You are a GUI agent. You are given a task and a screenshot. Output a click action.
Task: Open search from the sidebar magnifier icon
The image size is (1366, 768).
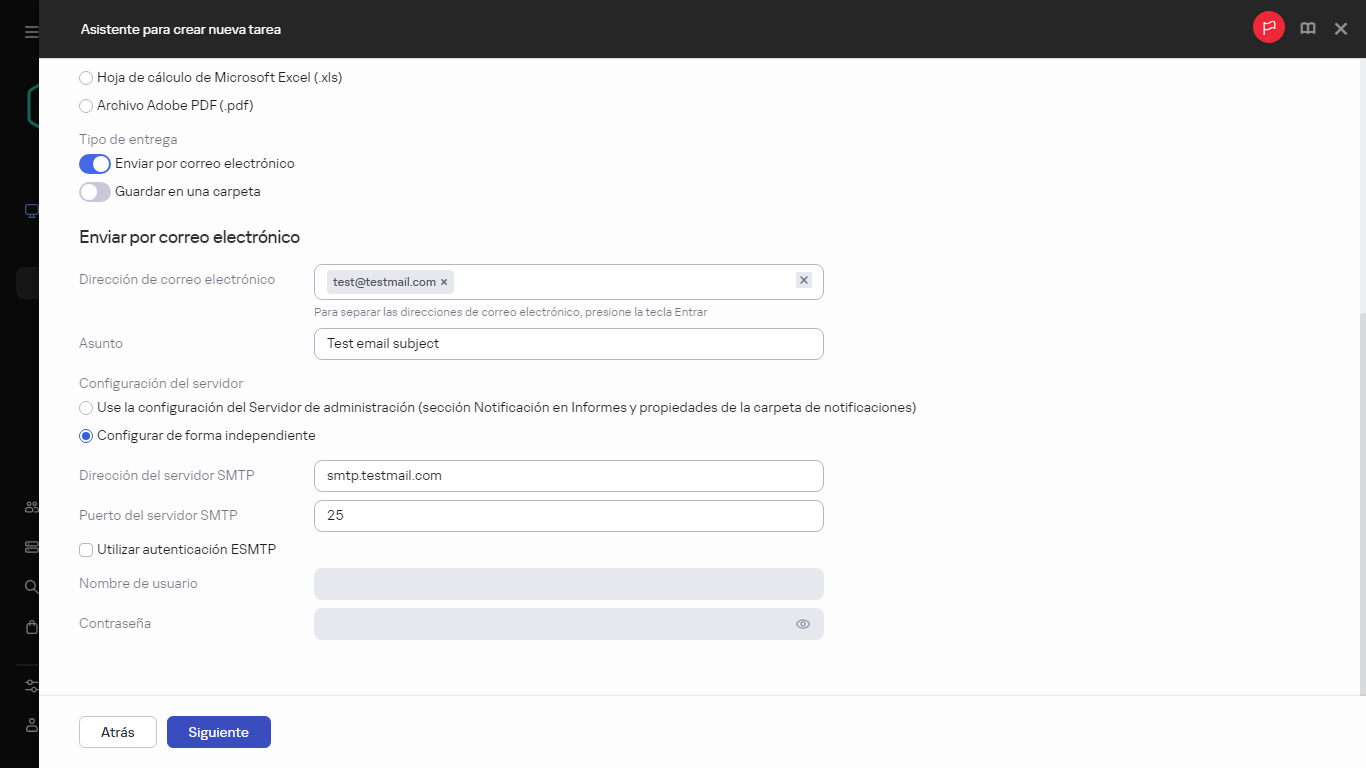tap(30, 586)
